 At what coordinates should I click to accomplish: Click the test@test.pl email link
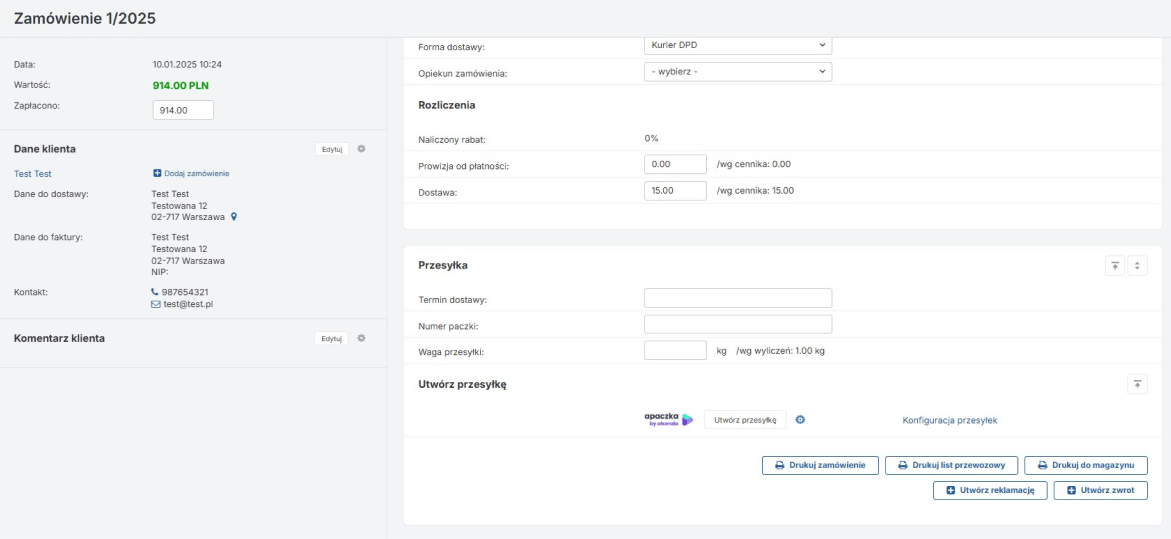point(188,304)
